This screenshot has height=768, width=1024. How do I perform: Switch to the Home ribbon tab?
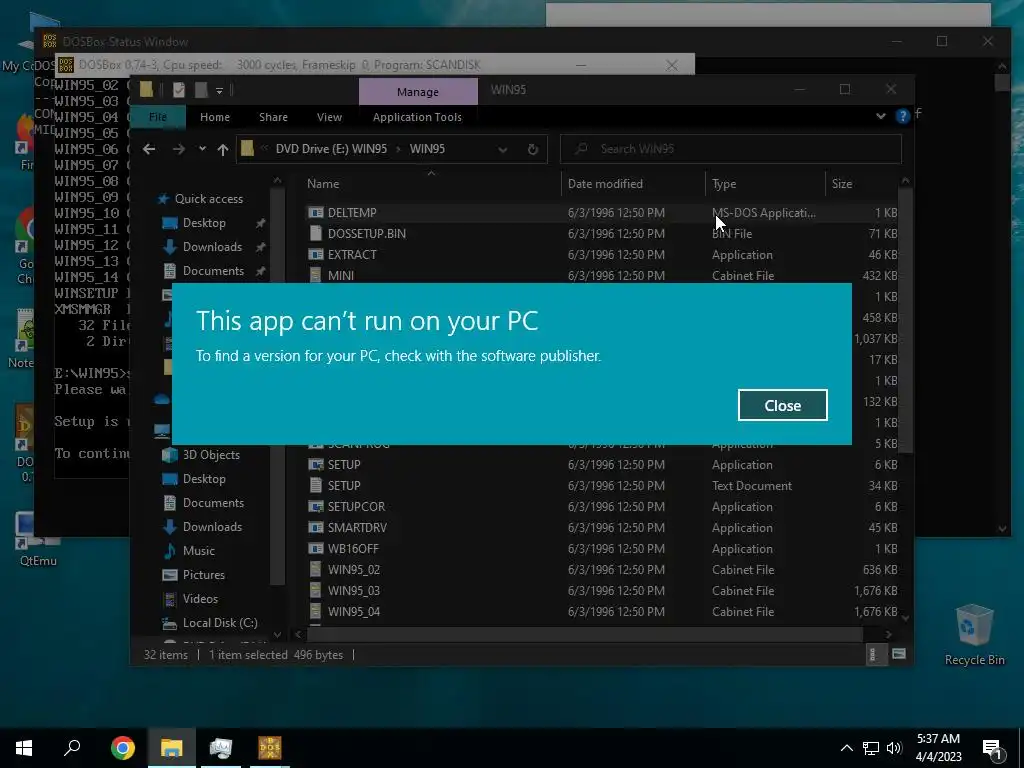[215, 117]
